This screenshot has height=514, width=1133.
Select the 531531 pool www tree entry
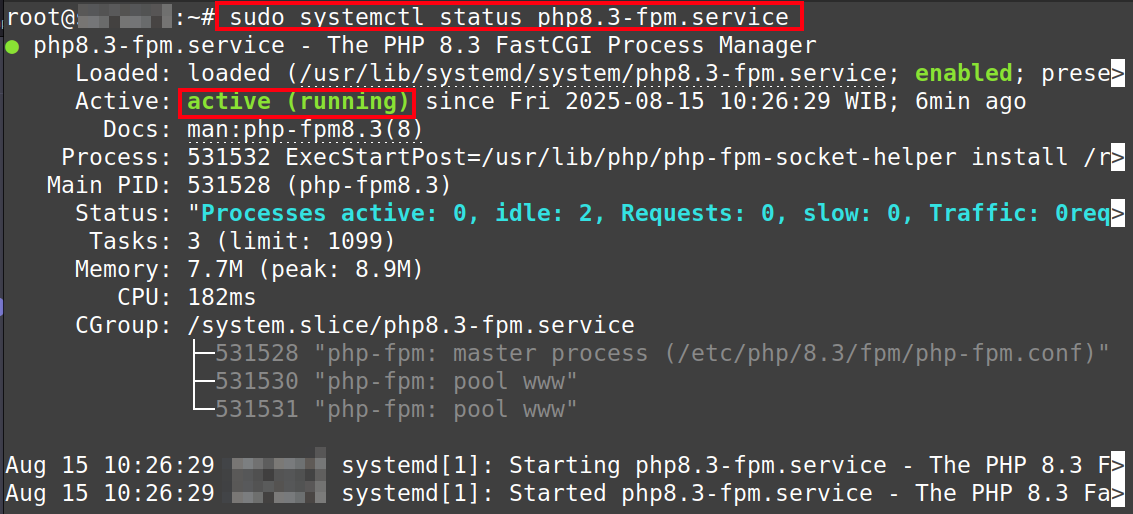[x=396, y=410]
